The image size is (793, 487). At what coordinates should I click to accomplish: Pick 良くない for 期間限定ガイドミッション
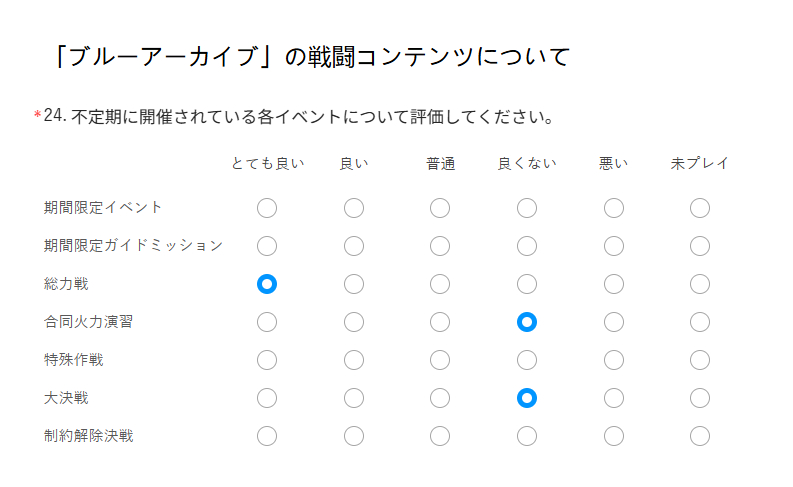point(527,246)
